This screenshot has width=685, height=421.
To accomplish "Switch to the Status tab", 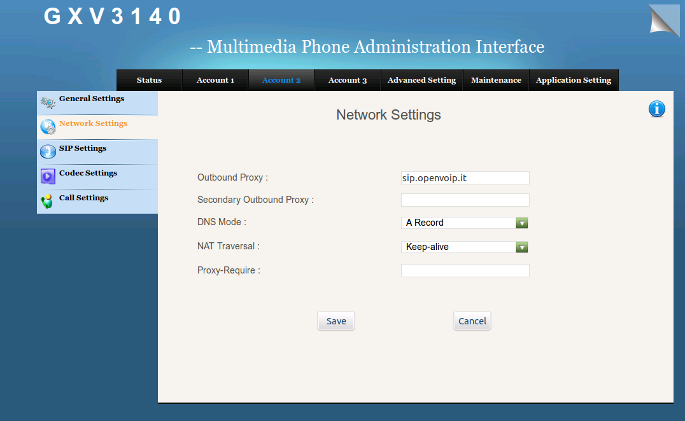I will pyautogui.click(x=149, y=80).
